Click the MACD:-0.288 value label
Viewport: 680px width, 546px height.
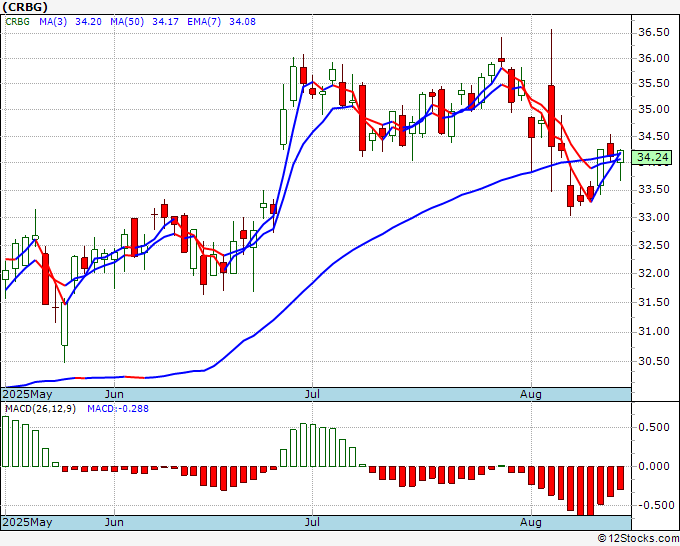[x=118, y=409]
